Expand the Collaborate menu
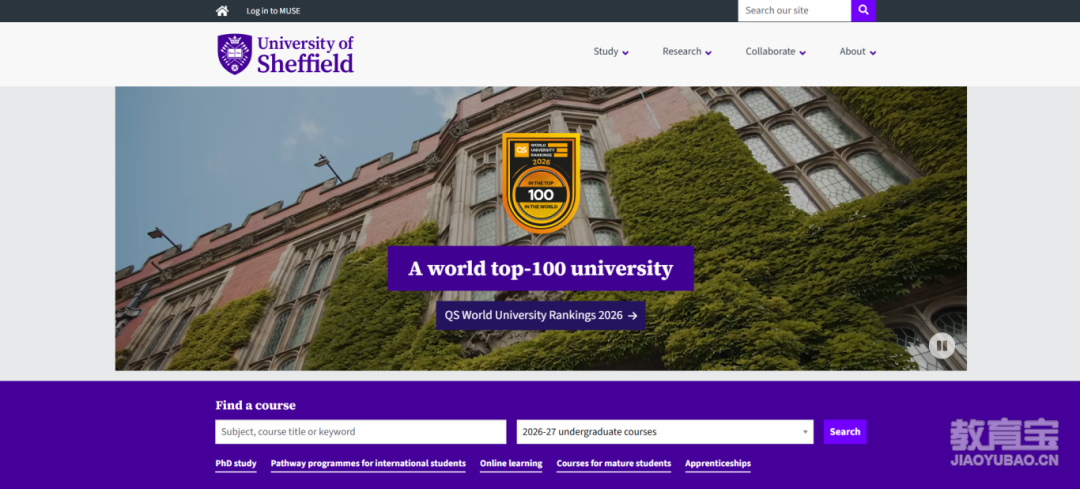 pos(776,52)
